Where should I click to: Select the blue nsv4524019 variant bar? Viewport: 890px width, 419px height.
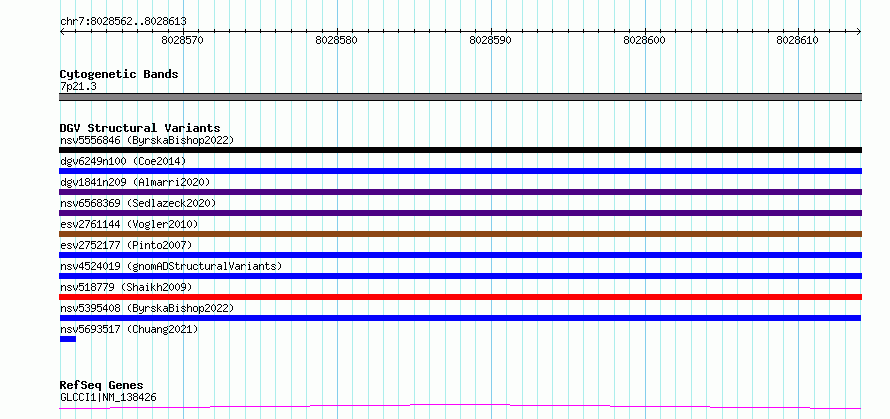tap(460, 276)
